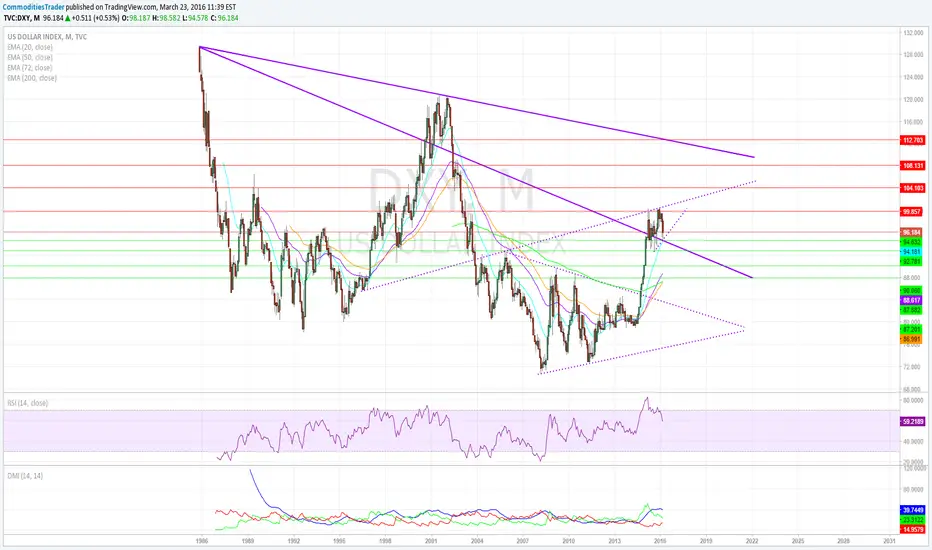Click the 1986 year on time axis
The height and width of the screenshot is (550, 932).
click(x=201, y=541)
